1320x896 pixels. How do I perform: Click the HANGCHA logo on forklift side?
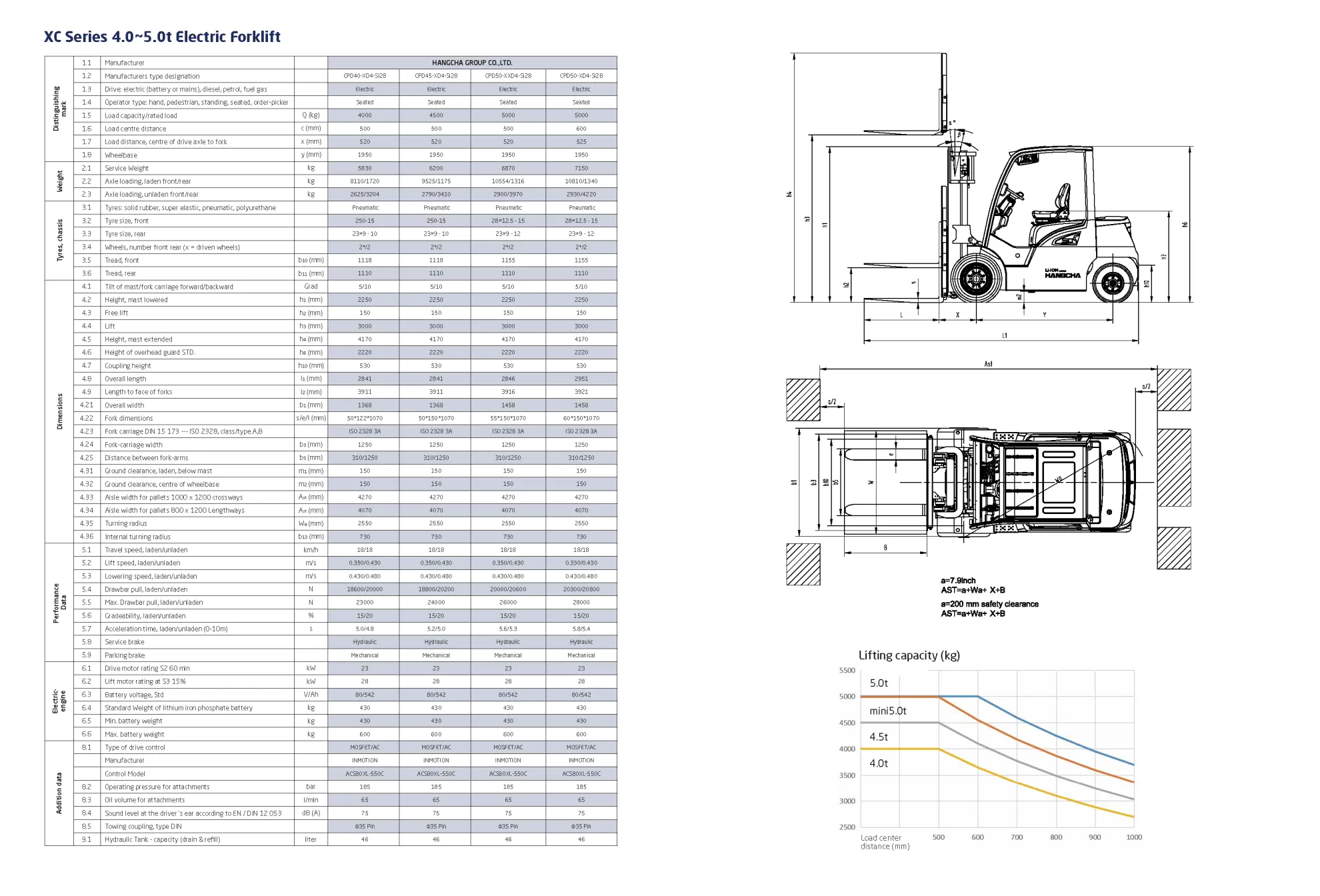click(1062, 274)
